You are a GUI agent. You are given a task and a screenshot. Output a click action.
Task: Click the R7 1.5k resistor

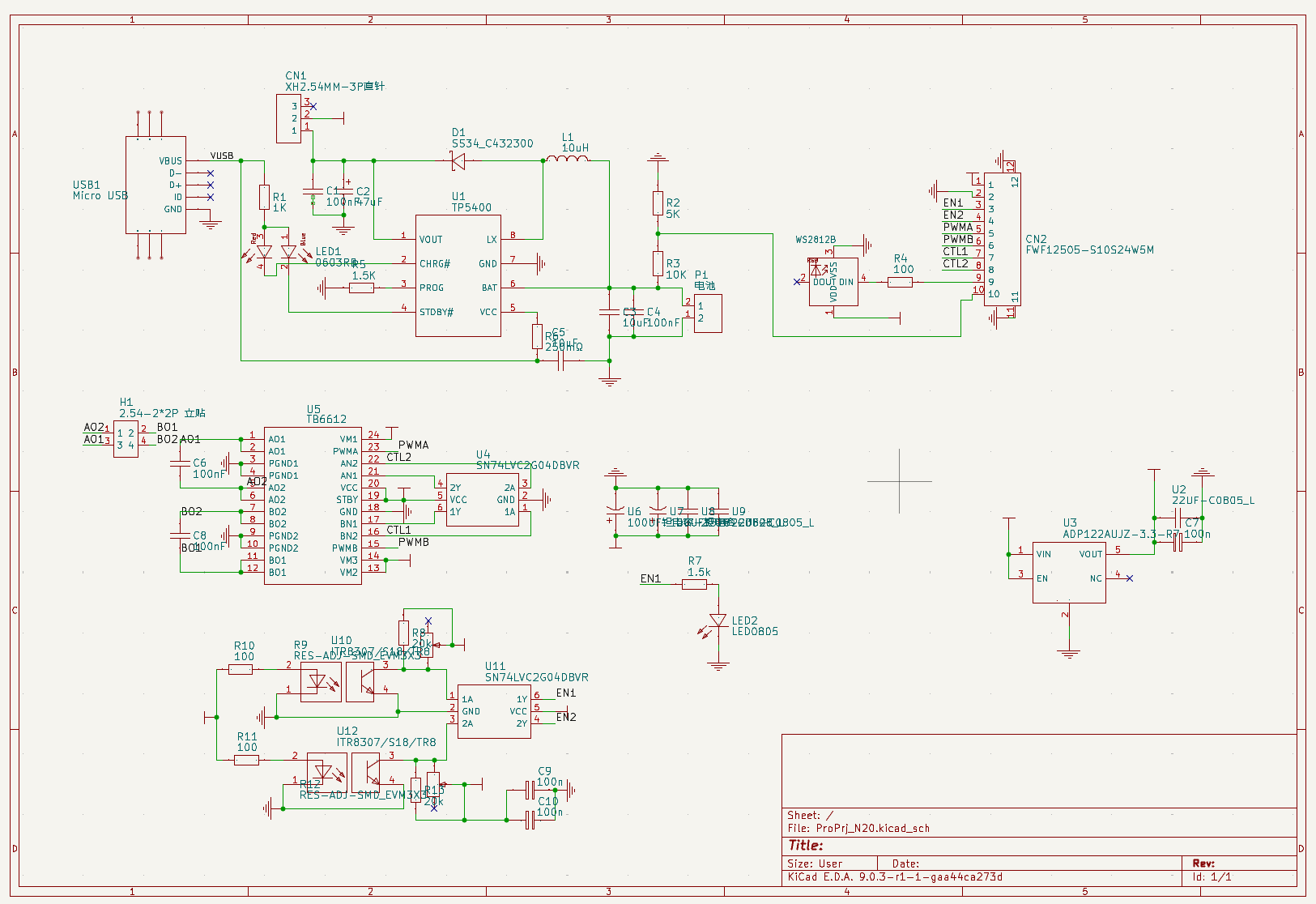694,584
